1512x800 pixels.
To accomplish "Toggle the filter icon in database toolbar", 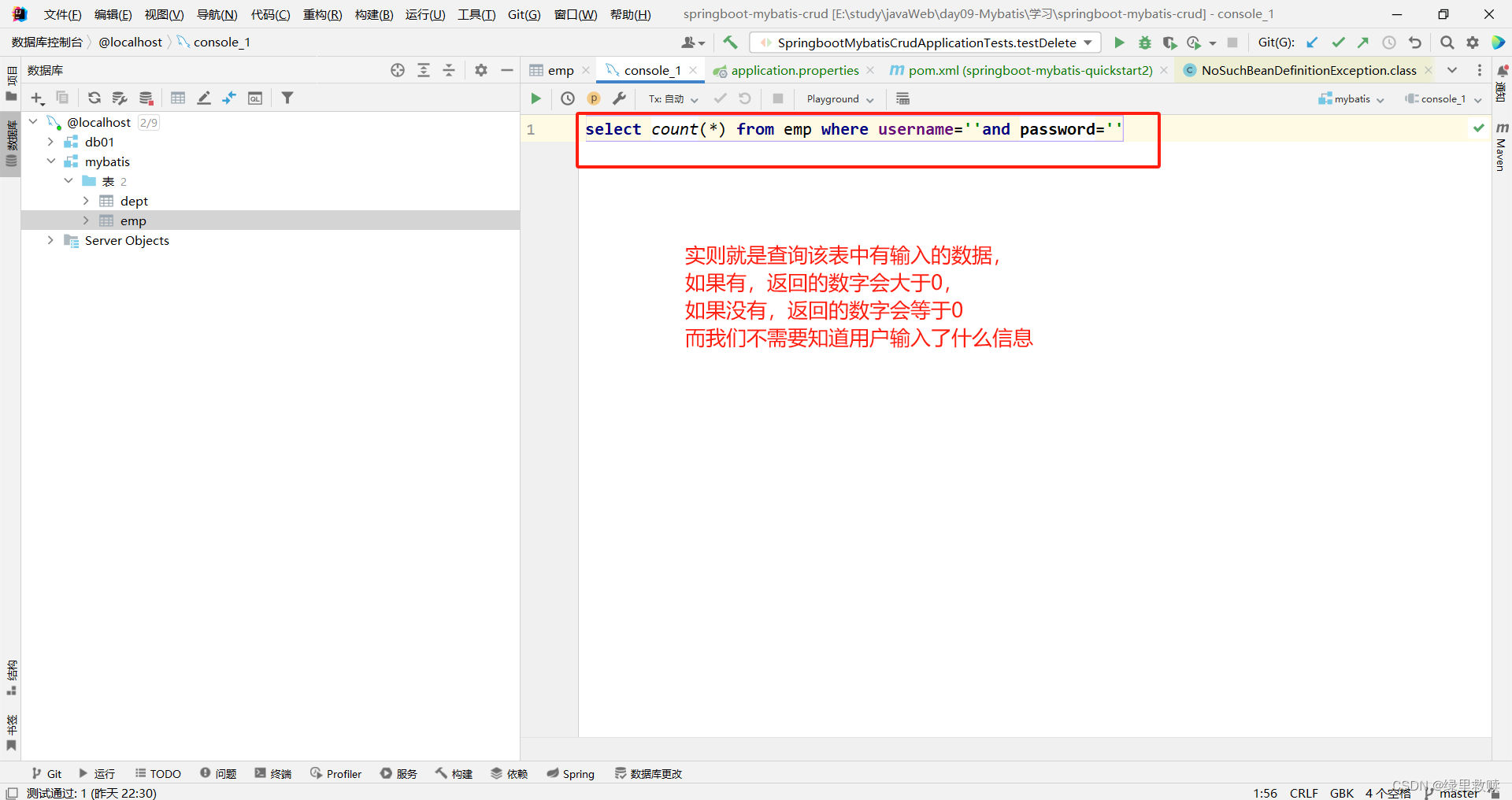I will pyautogui.click(x=287, y=98).
